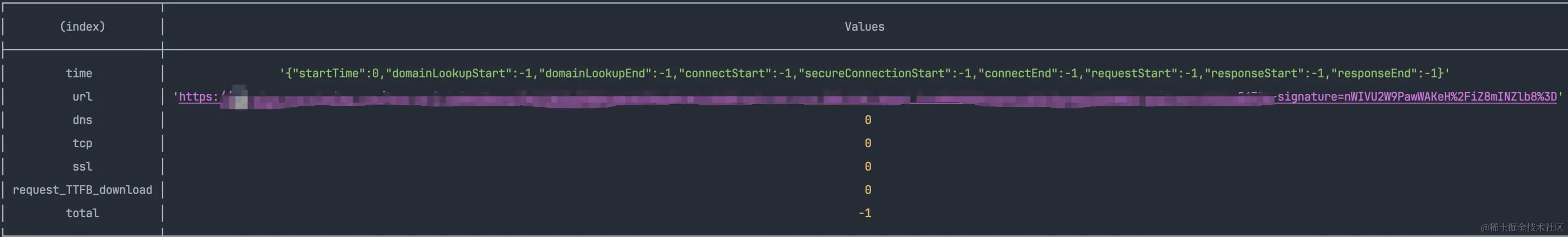1568x237 pixels.
Task: Select the ssl row label
Action: [82, 166]
